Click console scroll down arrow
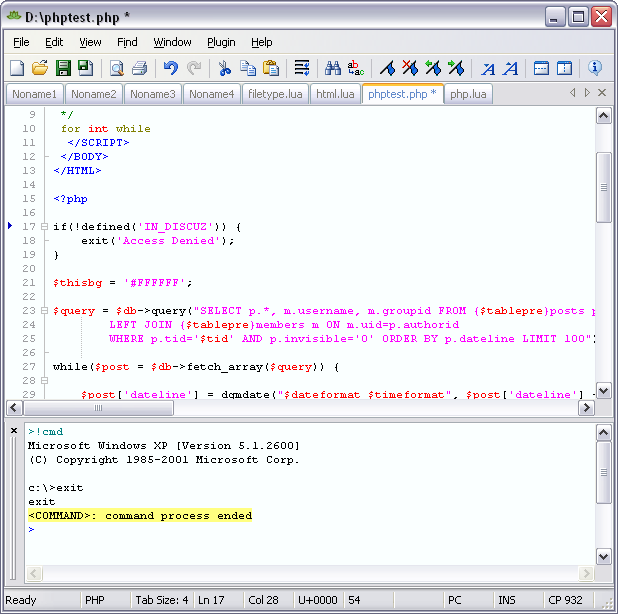618x614 pixels. point(603,557)
